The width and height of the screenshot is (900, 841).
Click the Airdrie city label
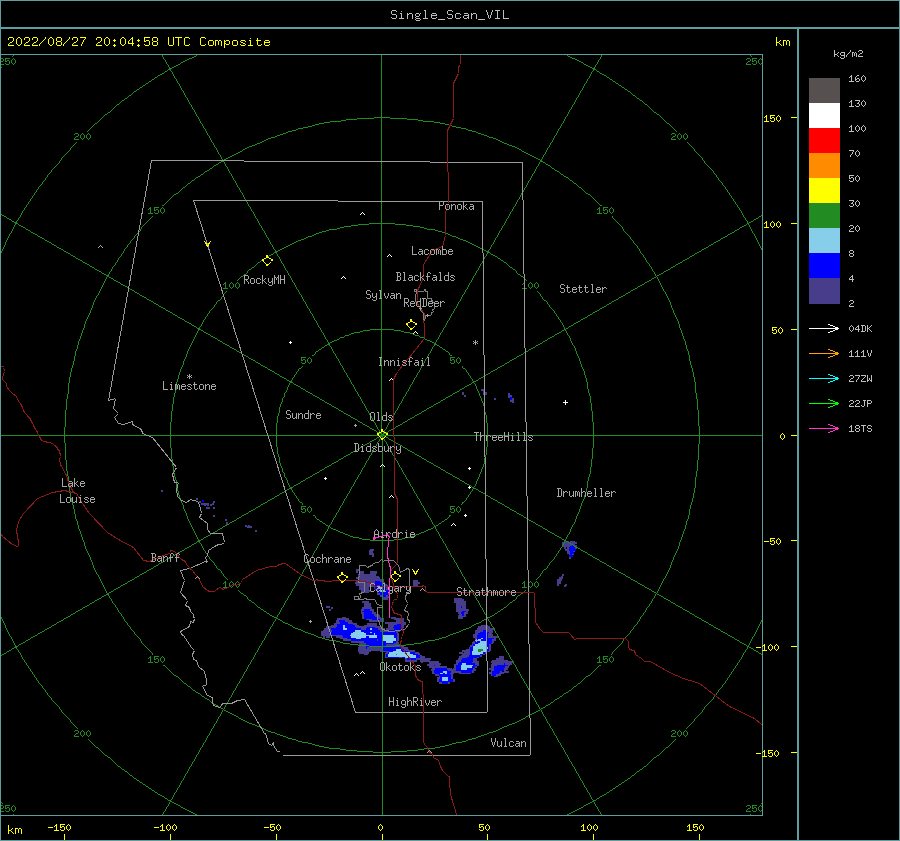click(x=394, y=534)
